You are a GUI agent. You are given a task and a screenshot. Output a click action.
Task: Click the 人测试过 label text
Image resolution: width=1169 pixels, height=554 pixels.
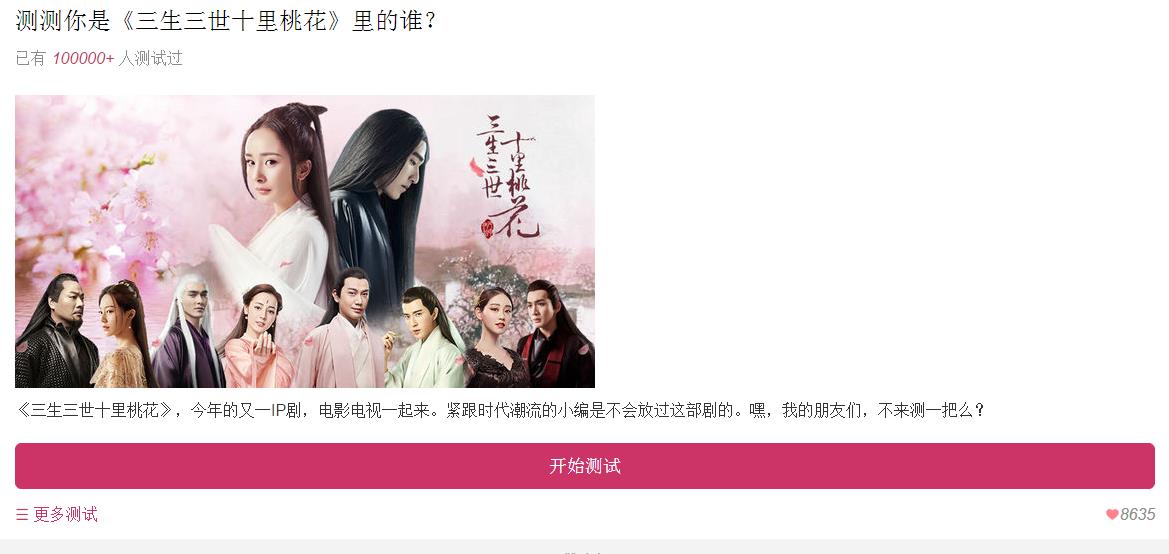point(151,58)
